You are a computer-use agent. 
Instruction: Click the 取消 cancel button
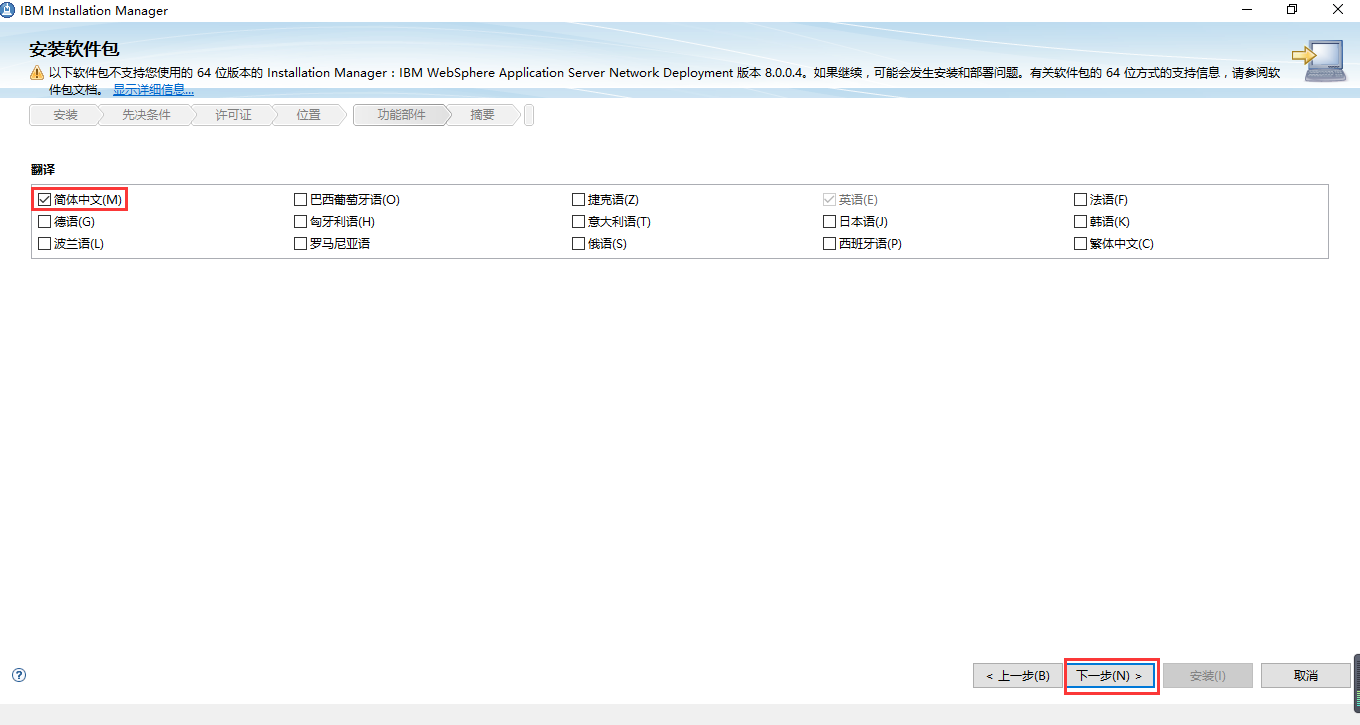(x=1305, y=676)
